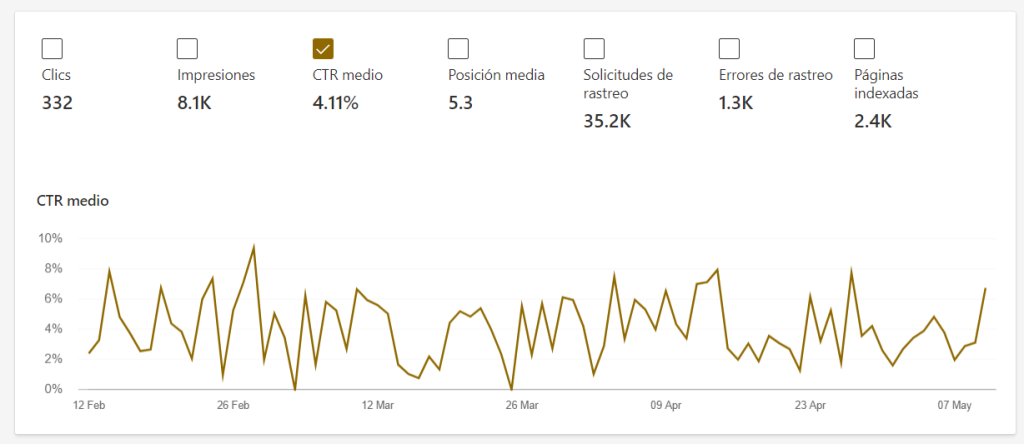Select the 07 May date label
The image size is (1024, 444).
[x=953, y=405]
